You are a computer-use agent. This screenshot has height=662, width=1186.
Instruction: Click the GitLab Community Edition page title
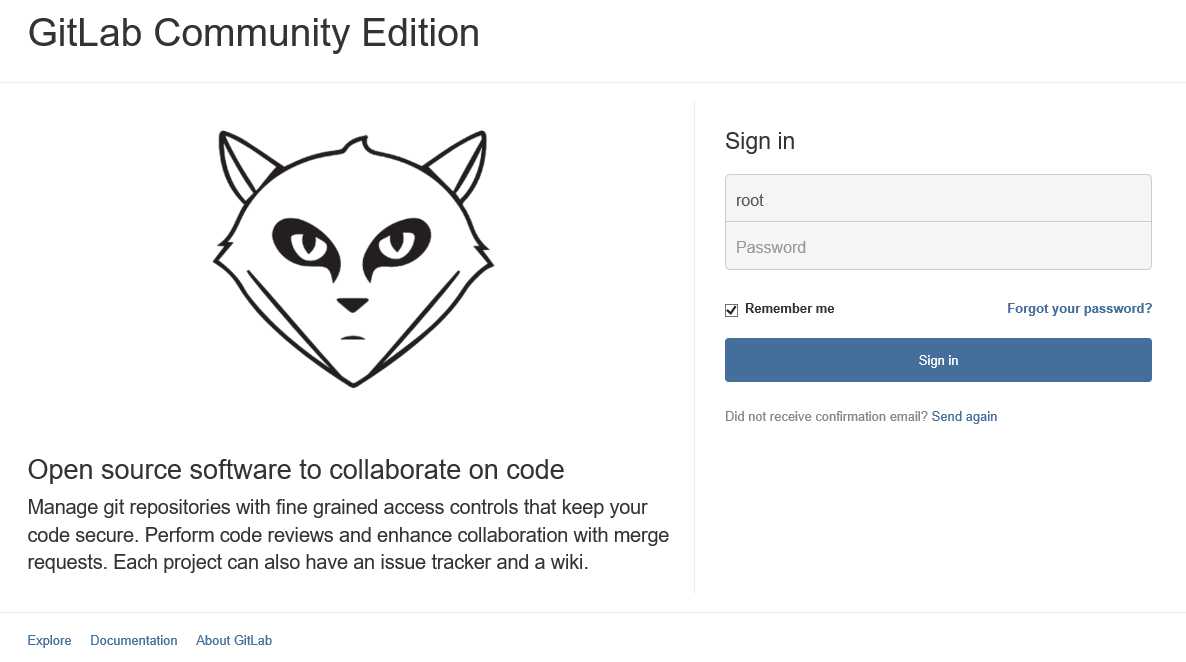(253, 34)
